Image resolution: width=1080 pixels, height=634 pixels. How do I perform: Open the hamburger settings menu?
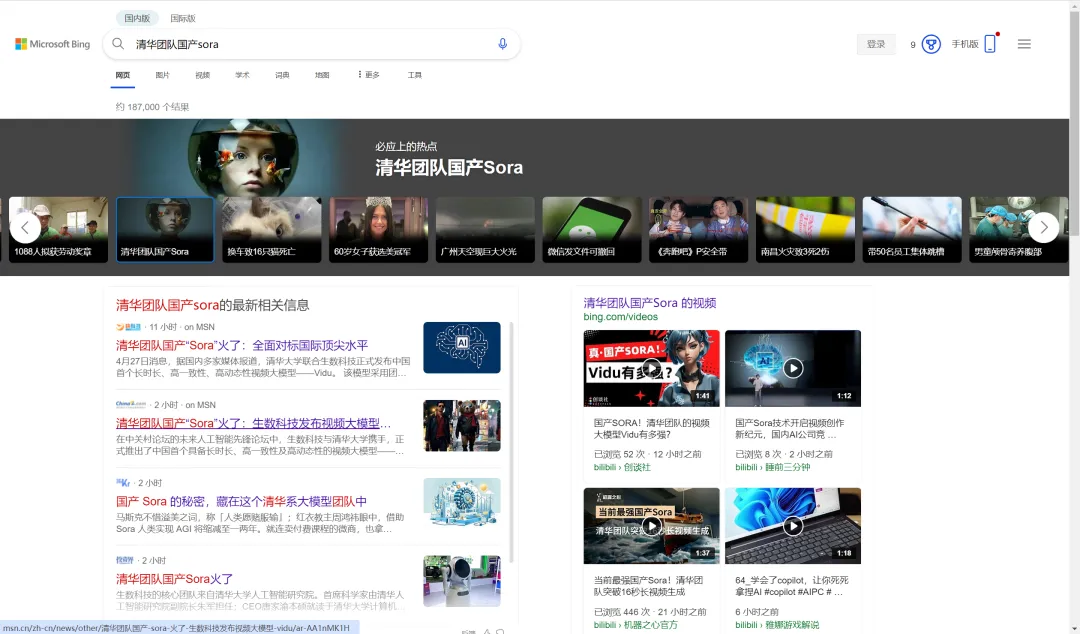tap(1024, 44)
